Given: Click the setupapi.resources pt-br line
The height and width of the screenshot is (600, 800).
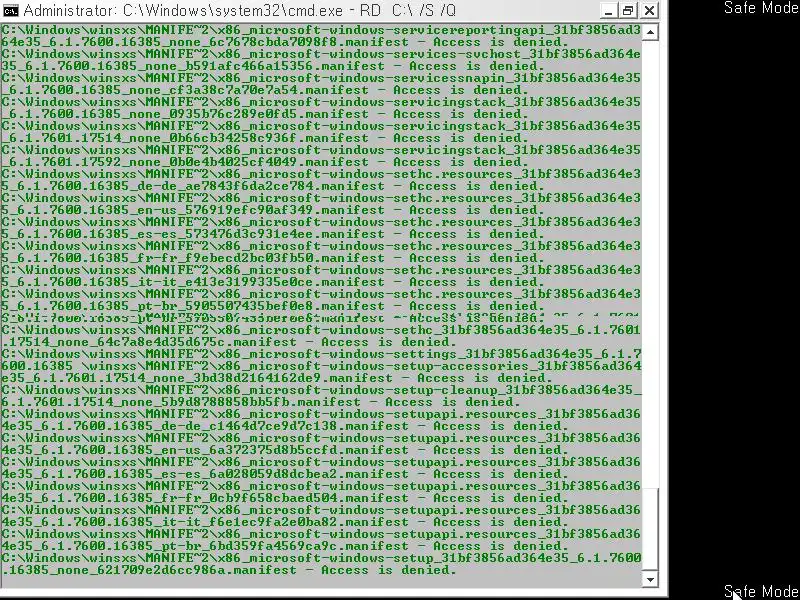Looking at the screenshot, I should click(320, 540).
